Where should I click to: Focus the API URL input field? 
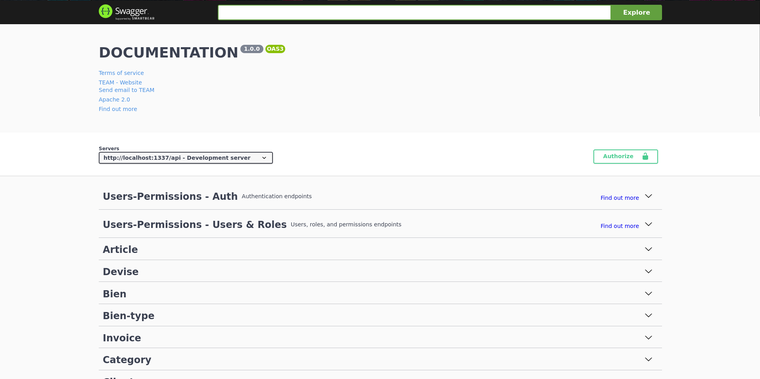pos(414,13)
